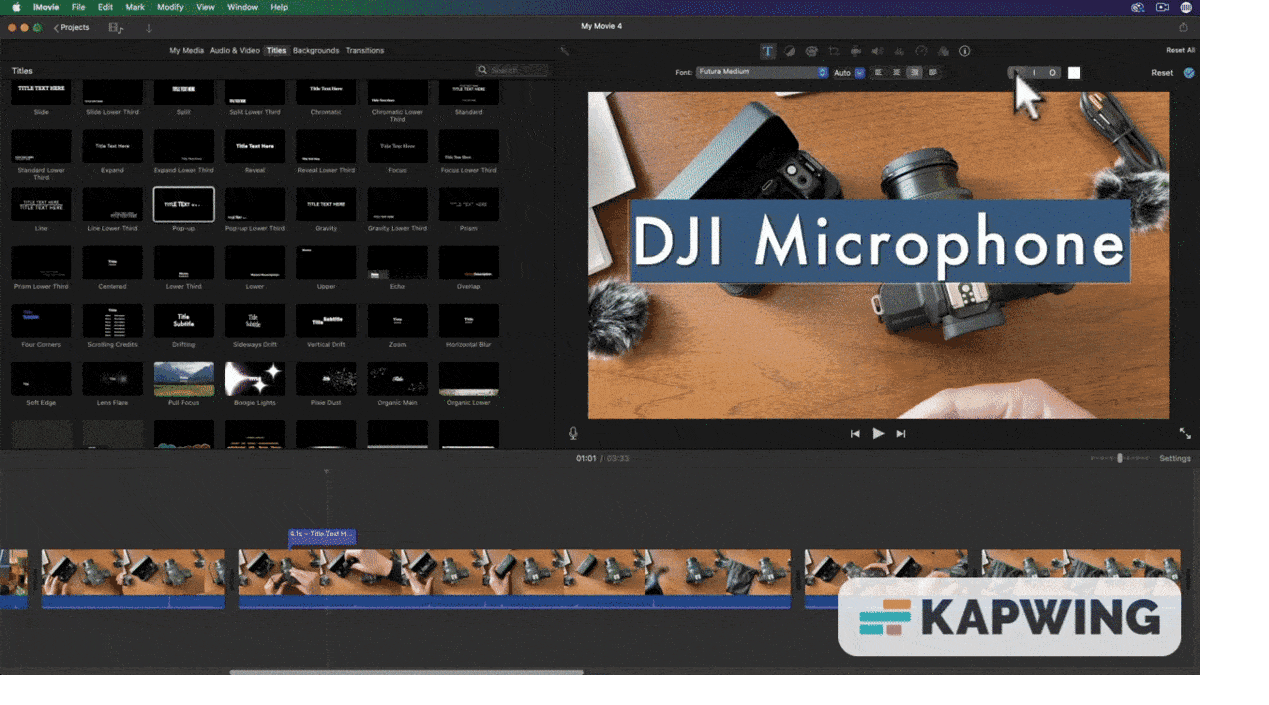This screenshot has width=1269, height=705.
Task: Open the Futura Medium font dropdown
Action: (761, 73)
